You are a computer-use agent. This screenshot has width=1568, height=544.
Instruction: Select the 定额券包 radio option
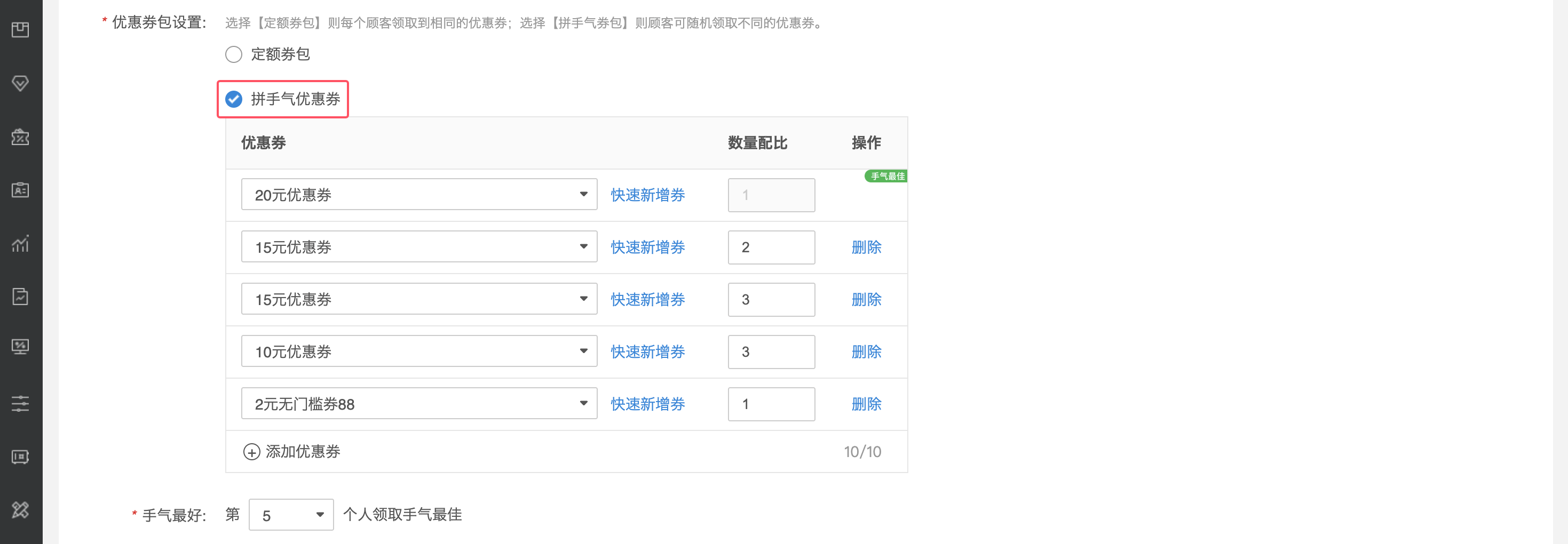[234, 54]
